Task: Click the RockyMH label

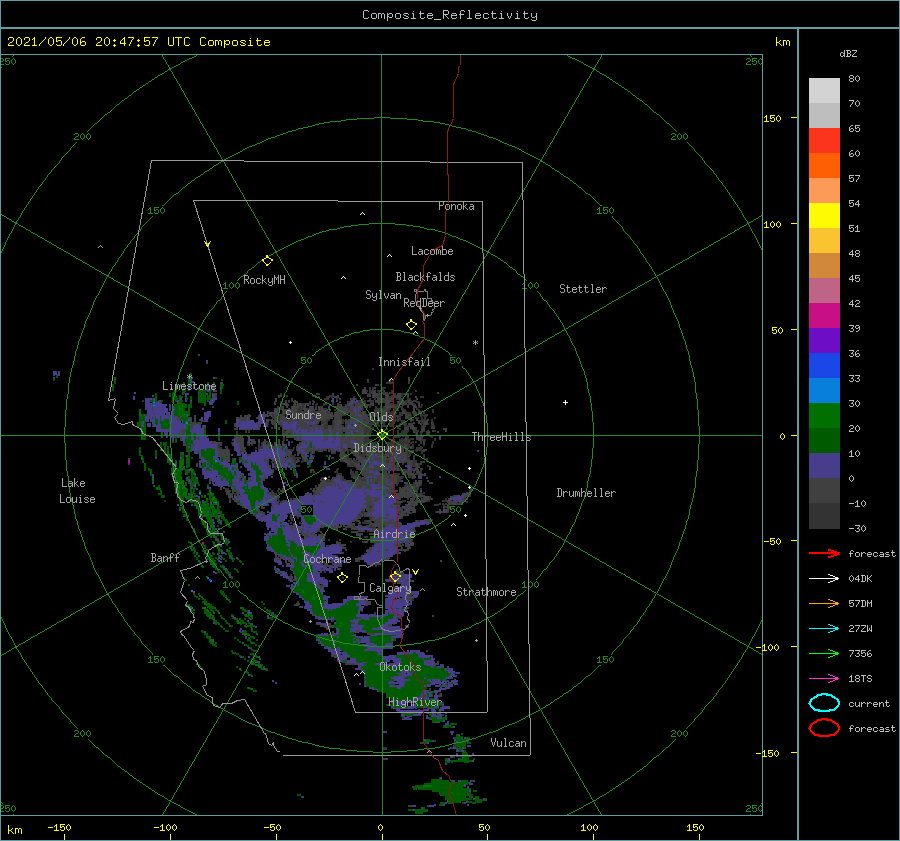Action: tap(264, 280)
